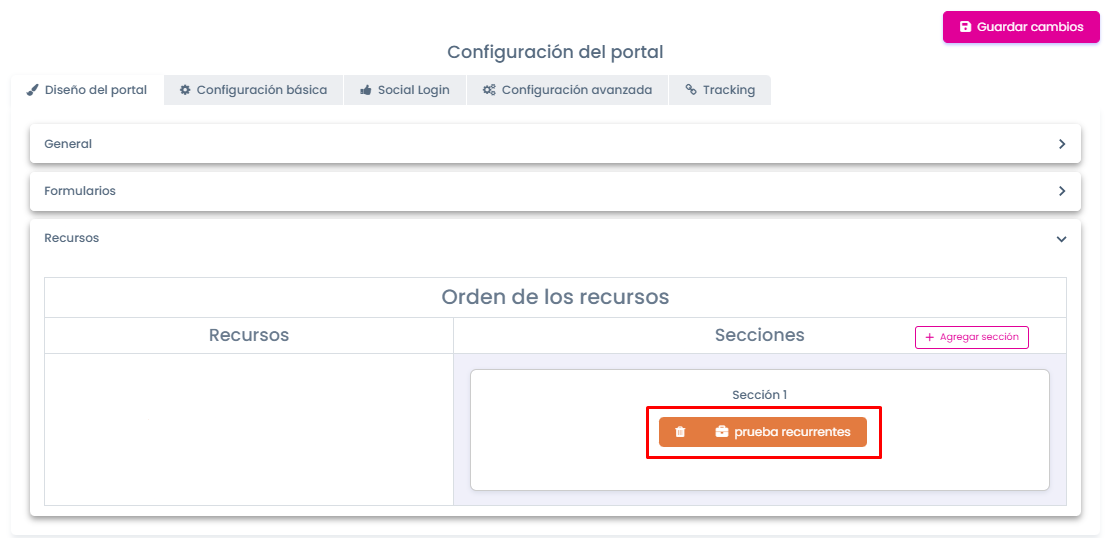Click the floppy disk icon in Guardar cambios

(964, 27)
